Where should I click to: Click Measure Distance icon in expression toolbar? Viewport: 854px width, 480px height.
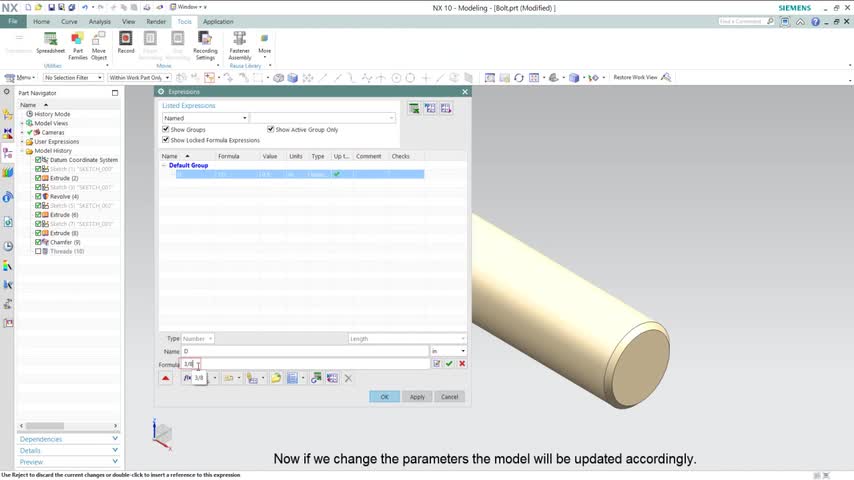point(229,378)
